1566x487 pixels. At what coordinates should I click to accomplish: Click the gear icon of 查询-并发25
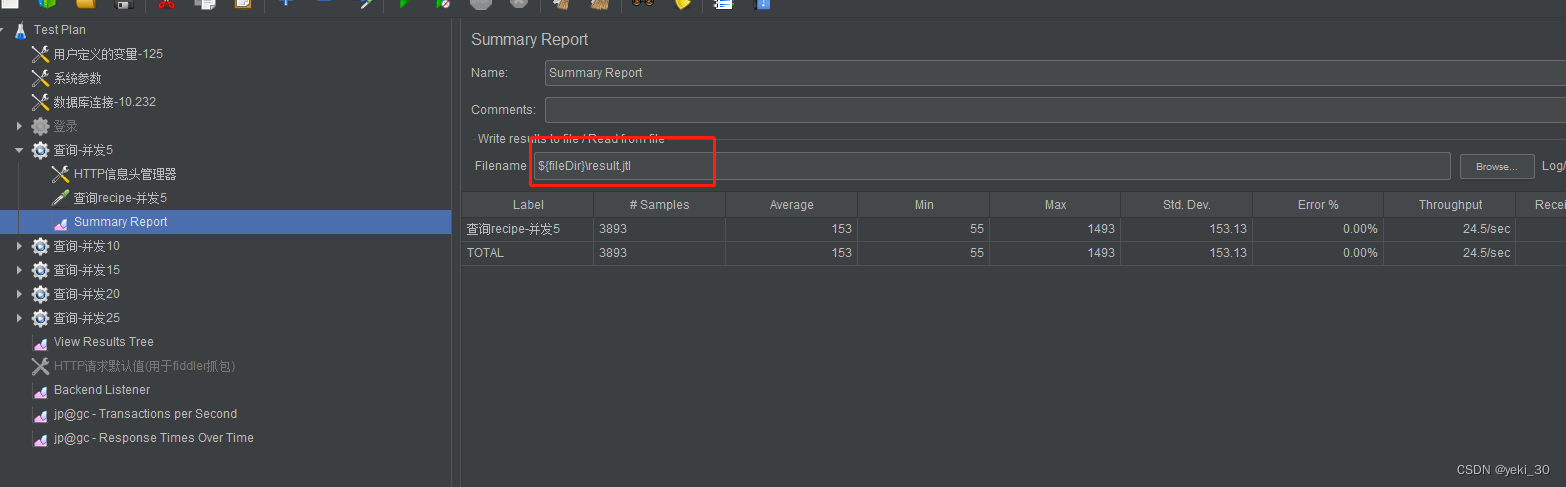(x=40, y=318)
